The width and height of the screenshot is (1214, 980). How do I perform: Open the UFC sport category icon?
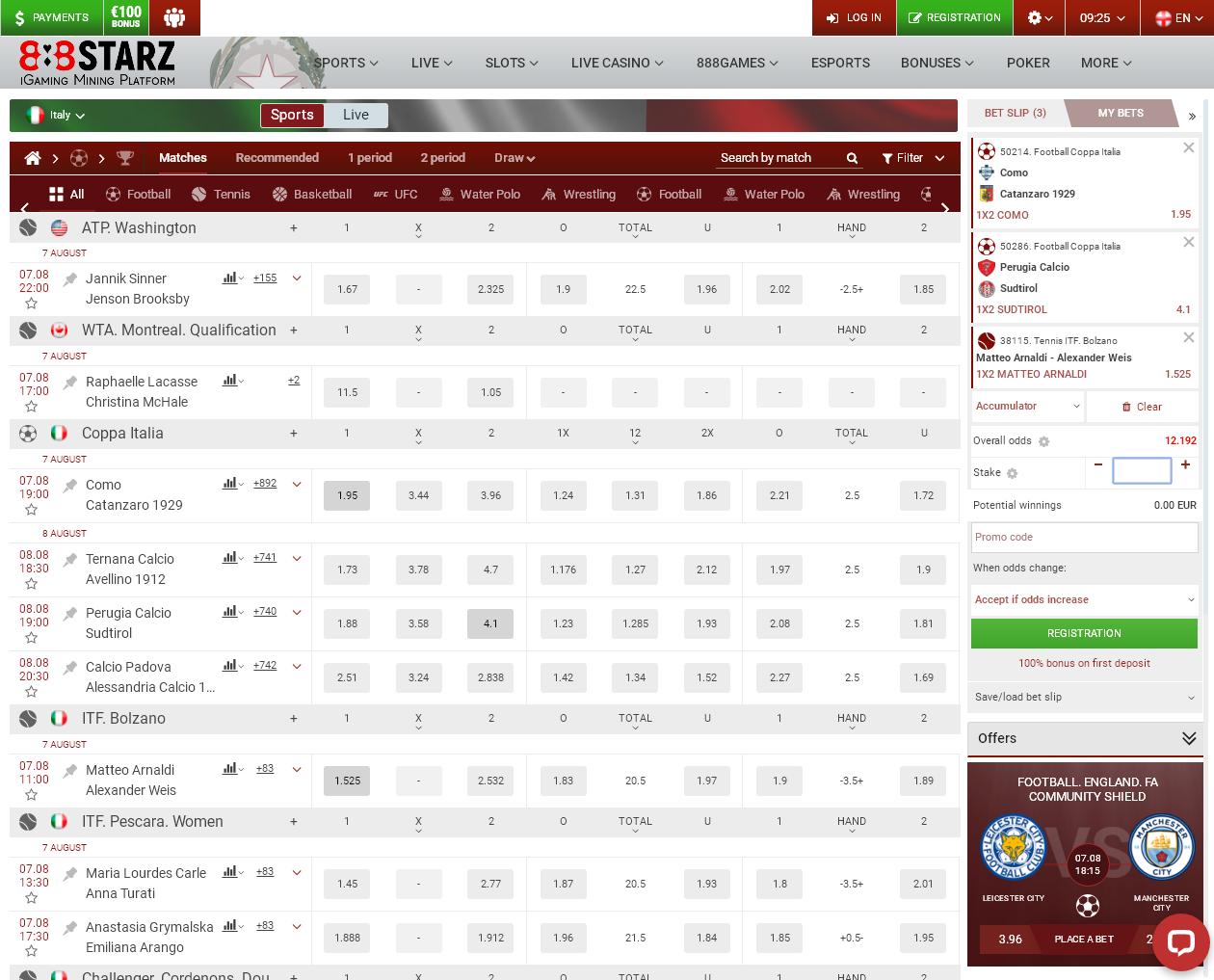(380, 194)
